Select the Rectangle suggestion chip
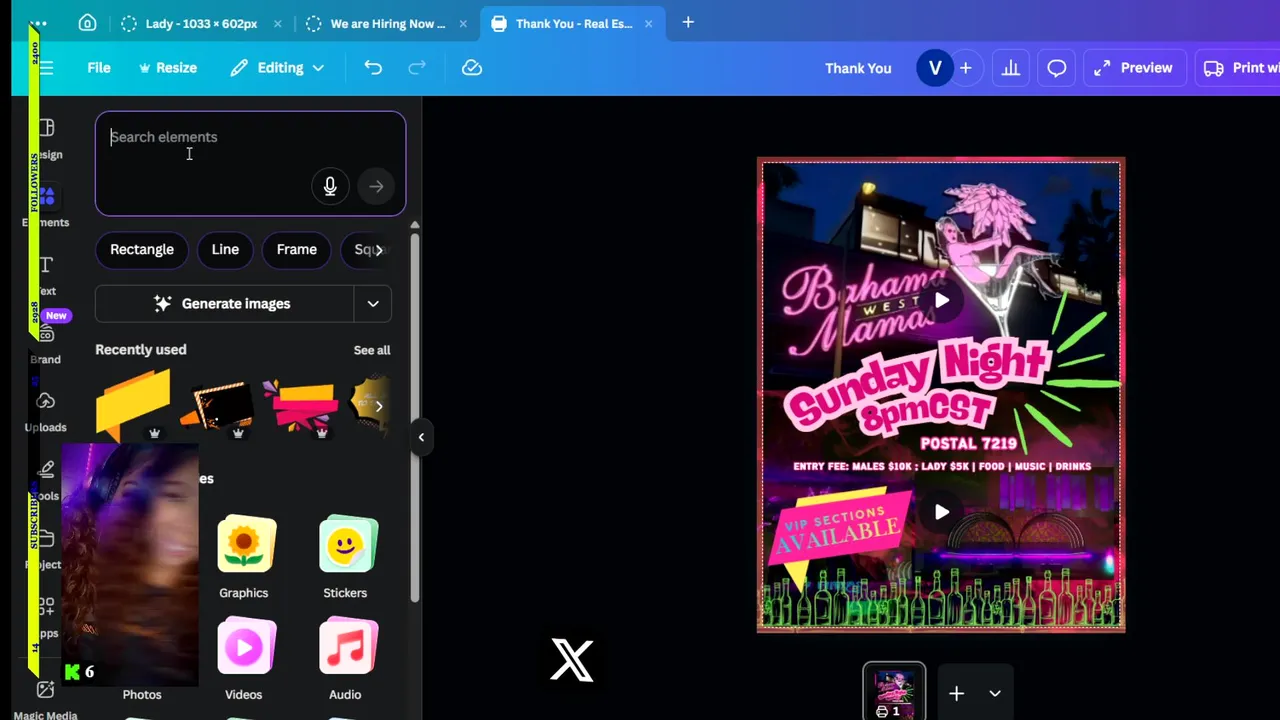 [x=142, y=250]
